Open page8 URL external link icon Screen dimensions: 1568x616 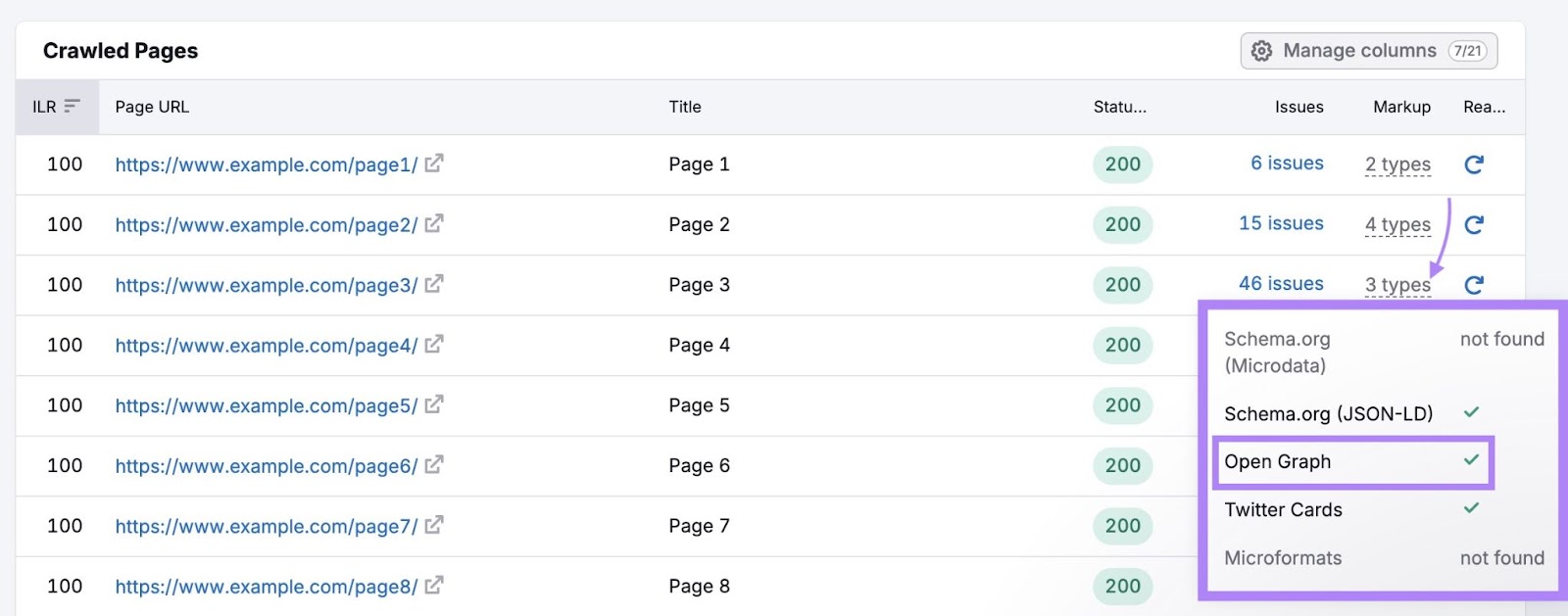434,586
